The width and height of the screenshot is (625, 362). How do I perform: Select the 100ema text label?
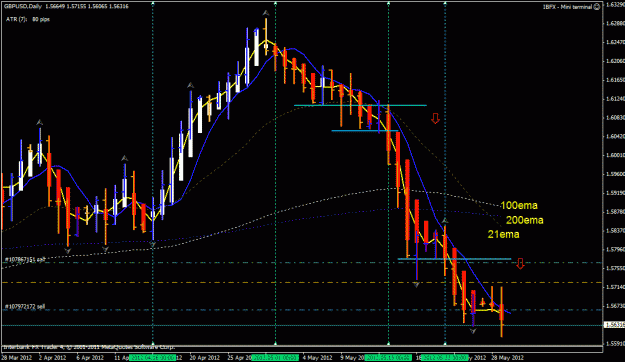click(x=519, y=205)
